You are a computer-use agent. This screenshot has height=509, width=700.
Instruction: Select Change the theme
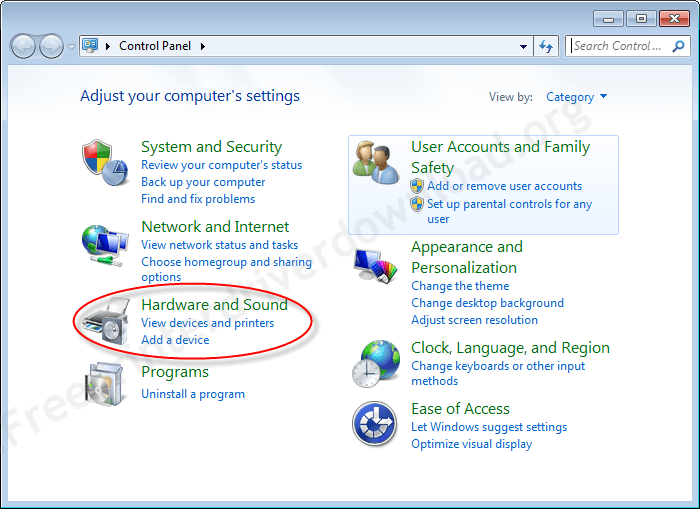pos(460,286)
